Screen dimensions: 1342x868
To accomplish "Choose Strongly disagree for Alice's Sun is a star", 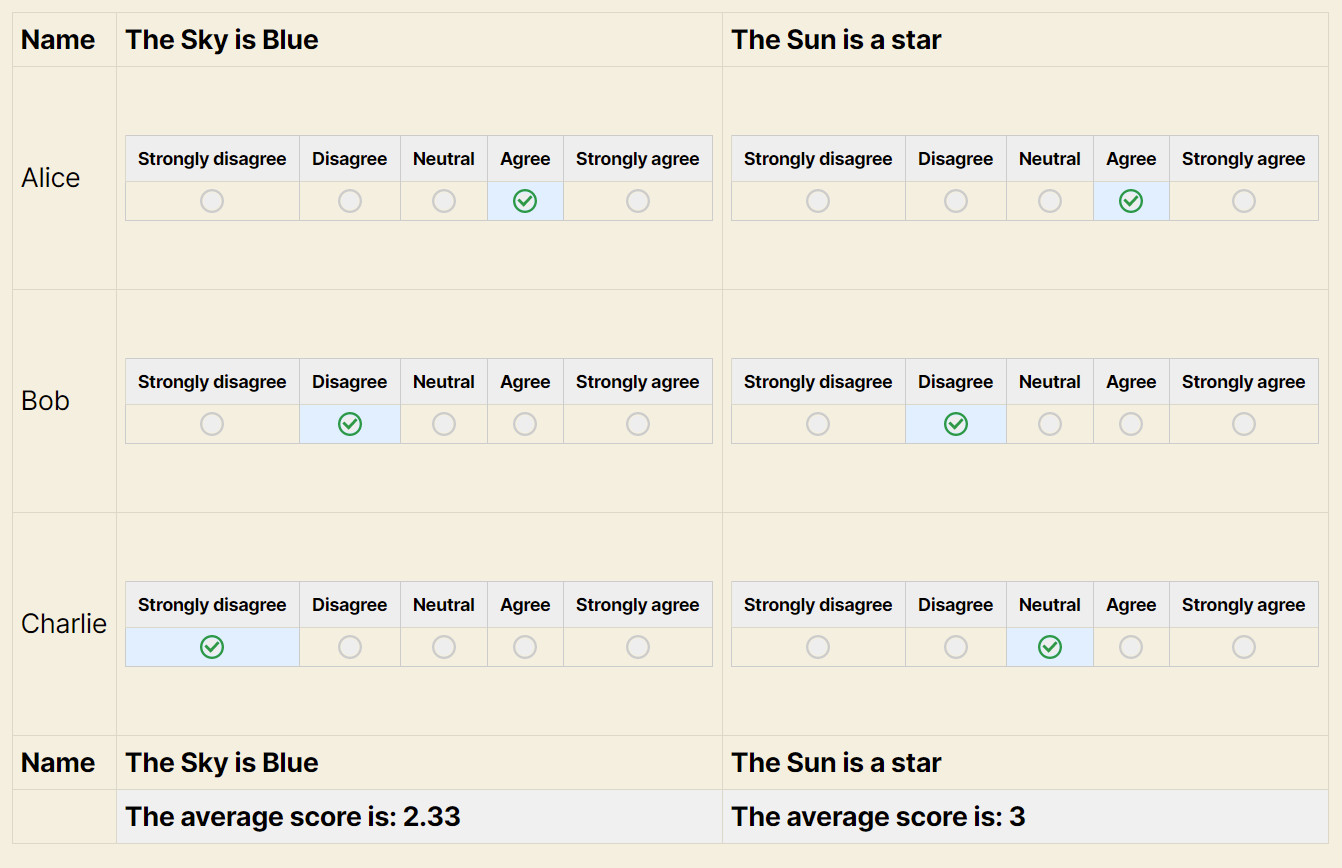I will [818, 201].
